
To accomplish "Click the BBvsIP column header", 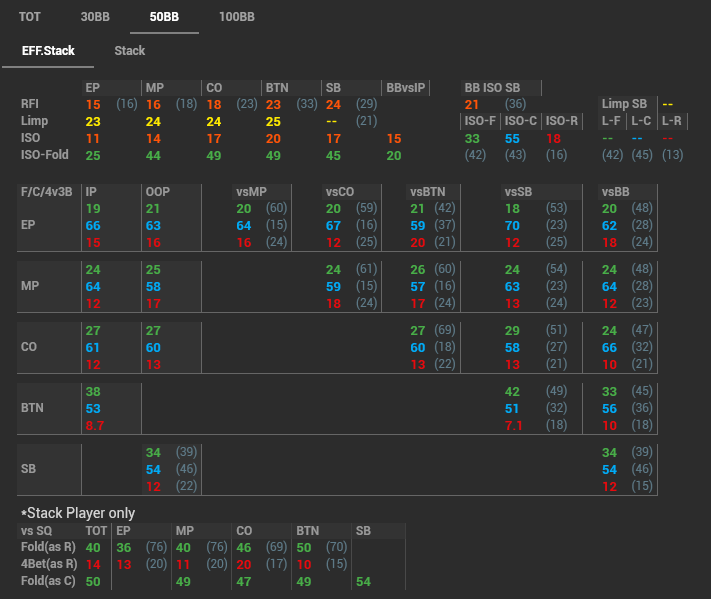I will (406, 88).
